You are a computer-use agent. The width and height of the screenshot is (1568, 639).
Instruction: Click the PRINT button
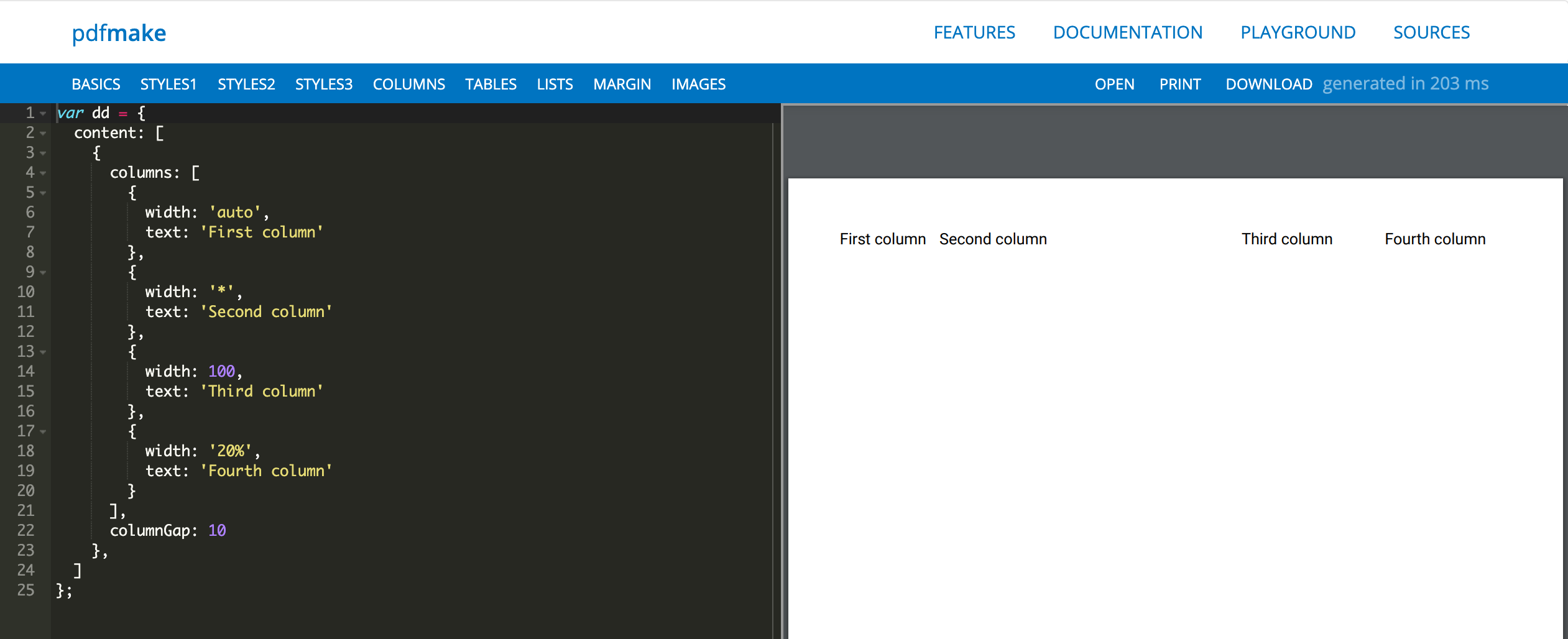(x=1180, y=84)
